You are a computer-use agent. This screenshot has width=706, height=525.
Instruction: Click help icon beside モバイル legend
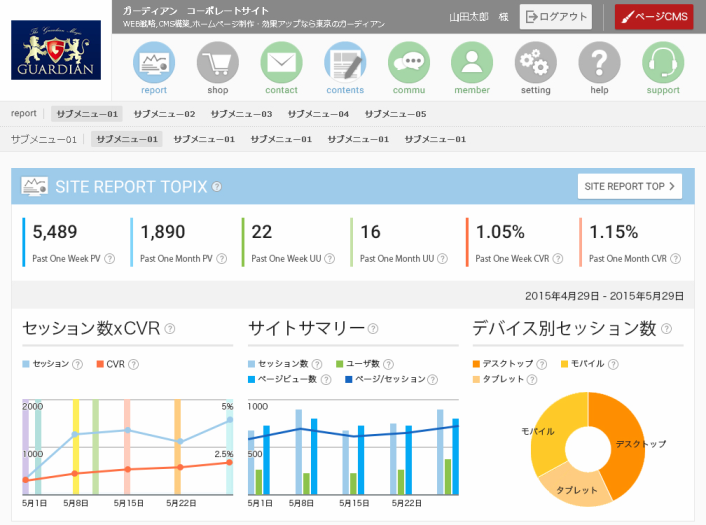[613, 364]
